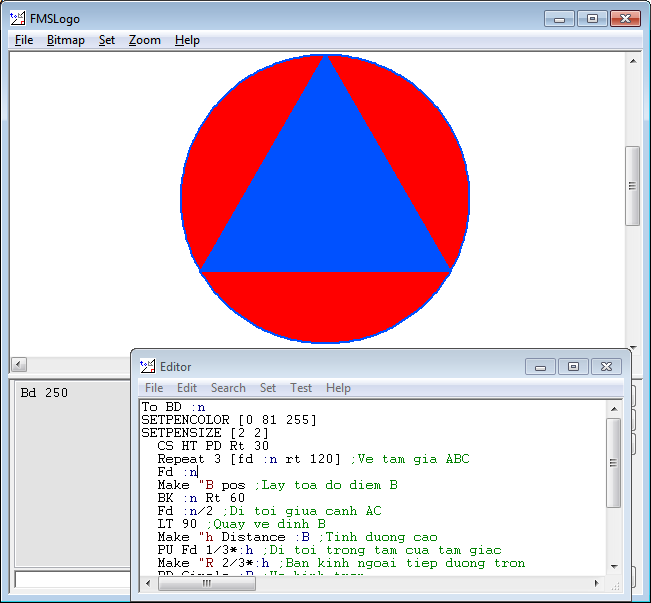Click the 'SETPENCOLOR [0 81 255]' line
The image size is (651, 603).
pos(229,420)
